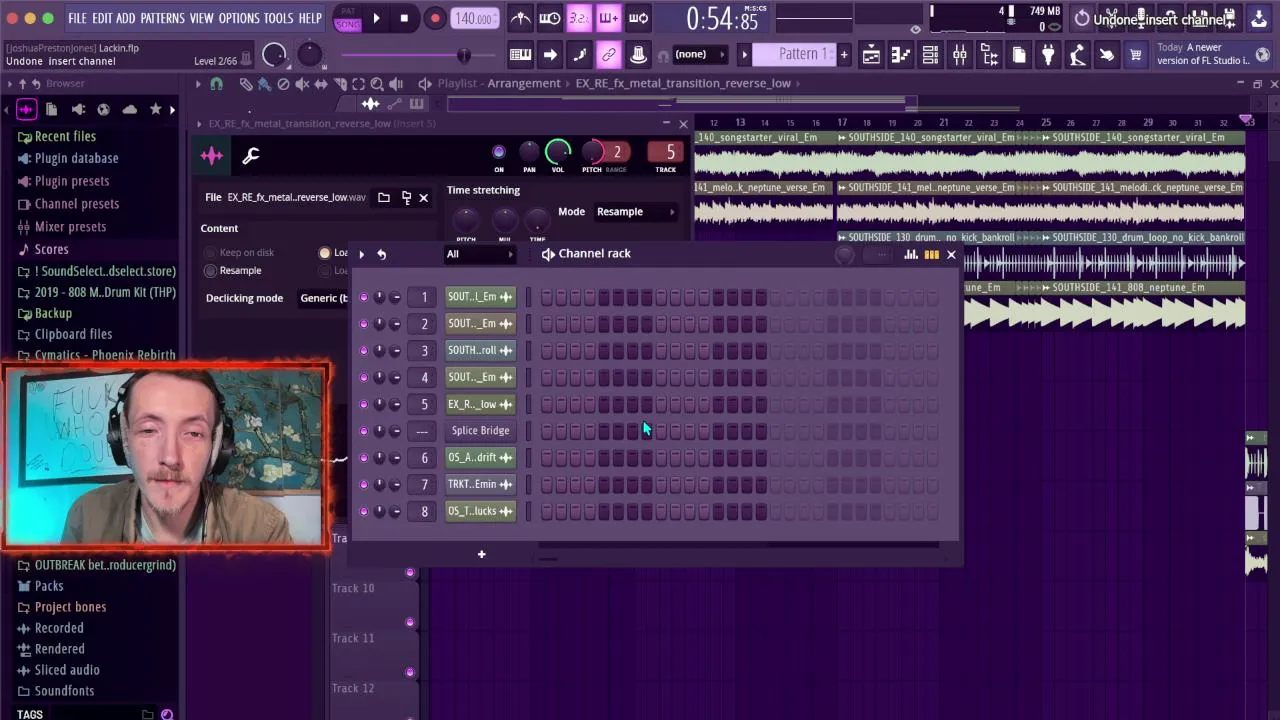Mute playlist Track 10 with its dot

(x=409, y=573)
